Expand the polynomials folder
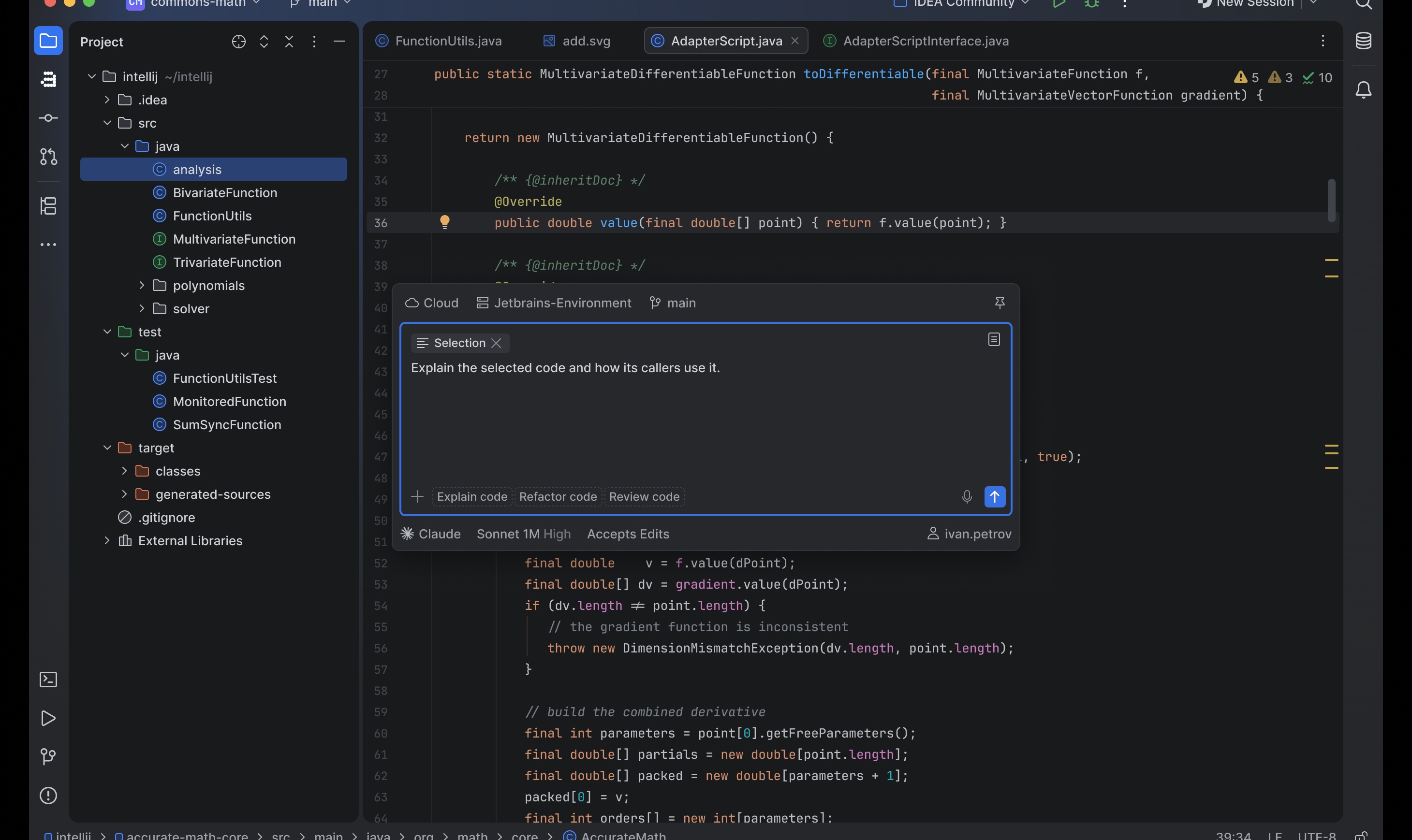Viewport: 1412px width, 840px height. click(x=142, y=285)
